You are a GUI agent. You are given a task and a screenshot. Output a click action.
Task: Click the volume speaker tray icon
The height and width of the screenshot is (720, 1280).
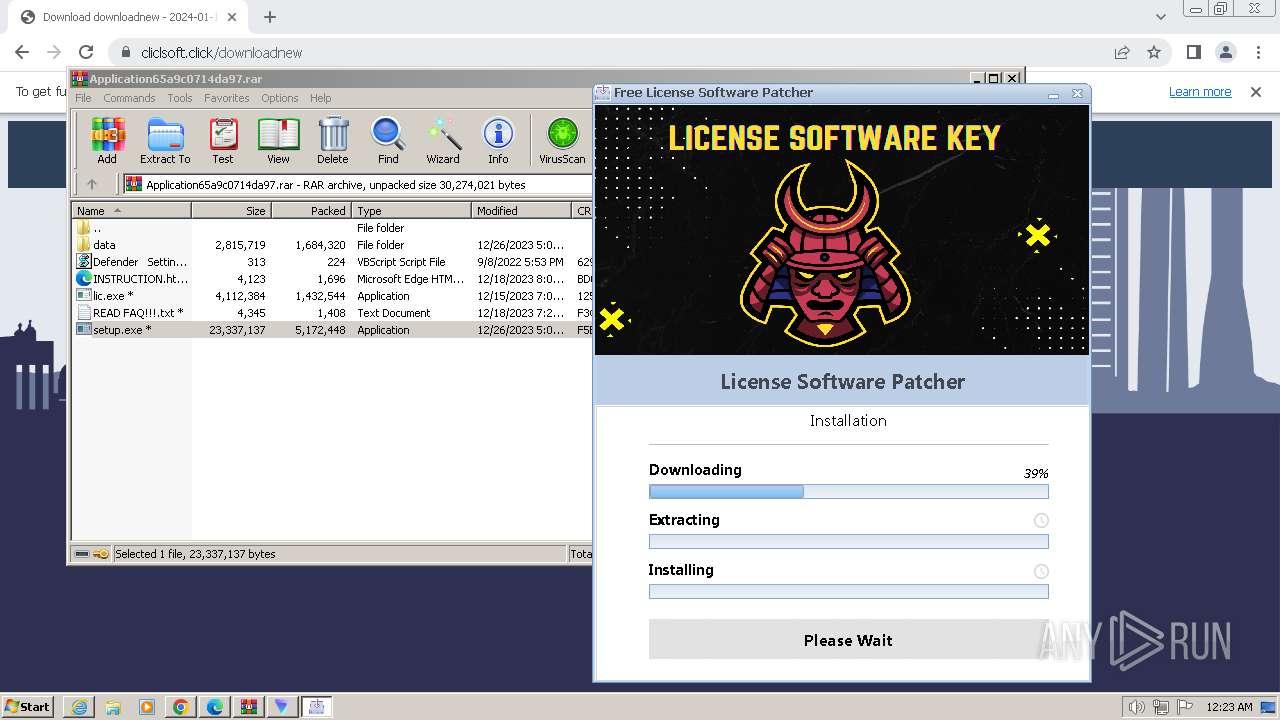click(1136, 707)
